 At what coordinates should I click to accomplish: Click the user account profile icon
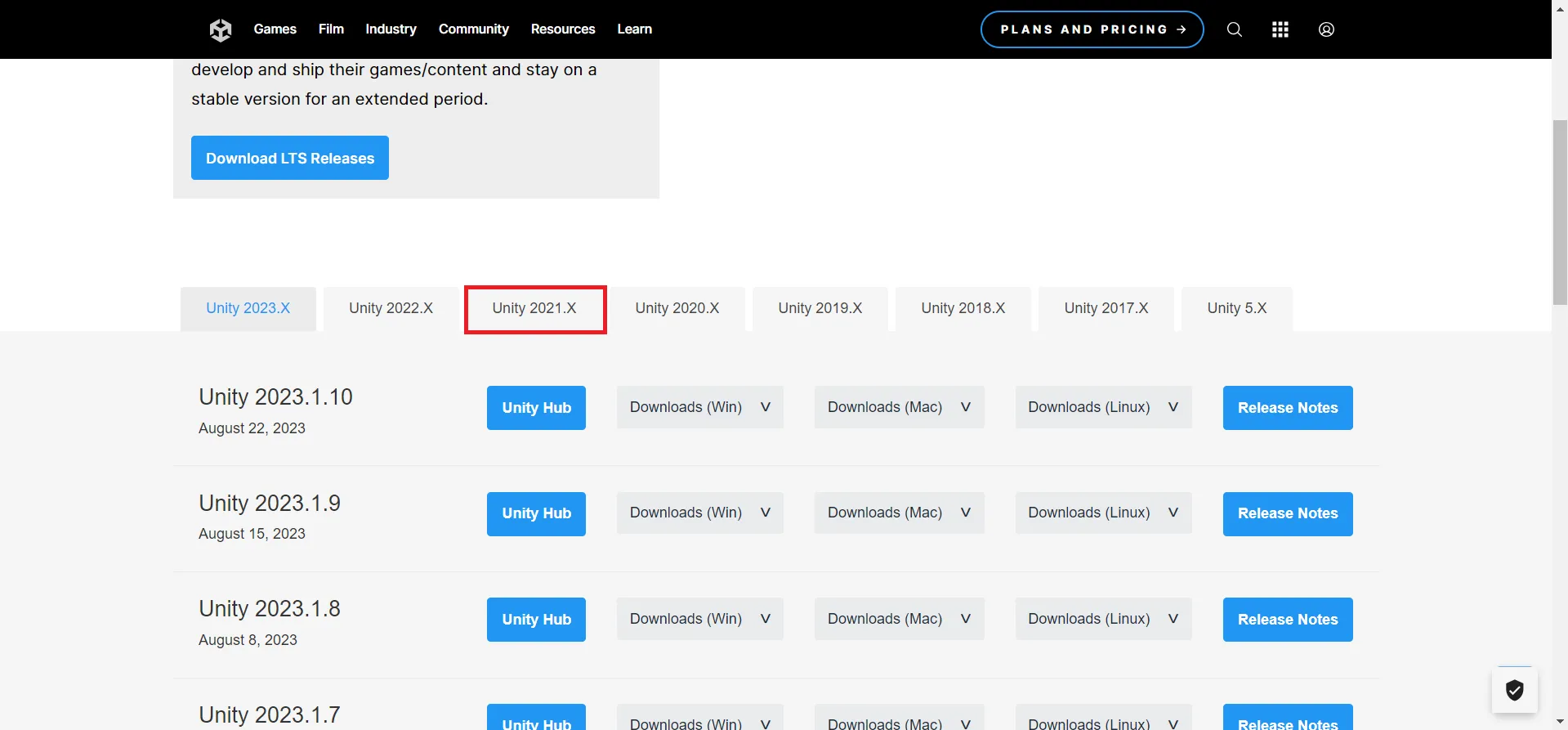coord(1326,29)
